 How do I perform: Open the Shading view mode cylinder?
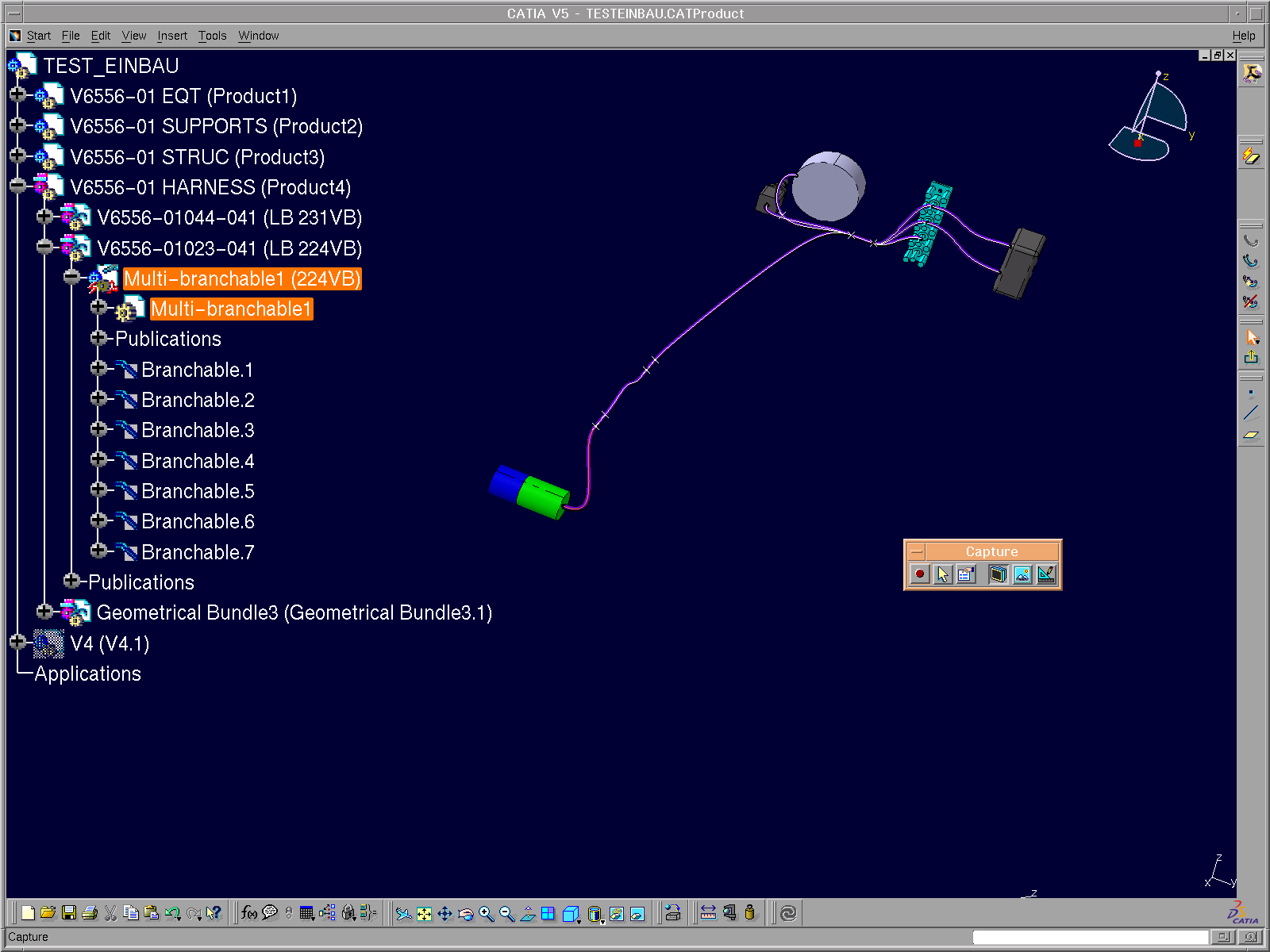(x=595, y=914)
